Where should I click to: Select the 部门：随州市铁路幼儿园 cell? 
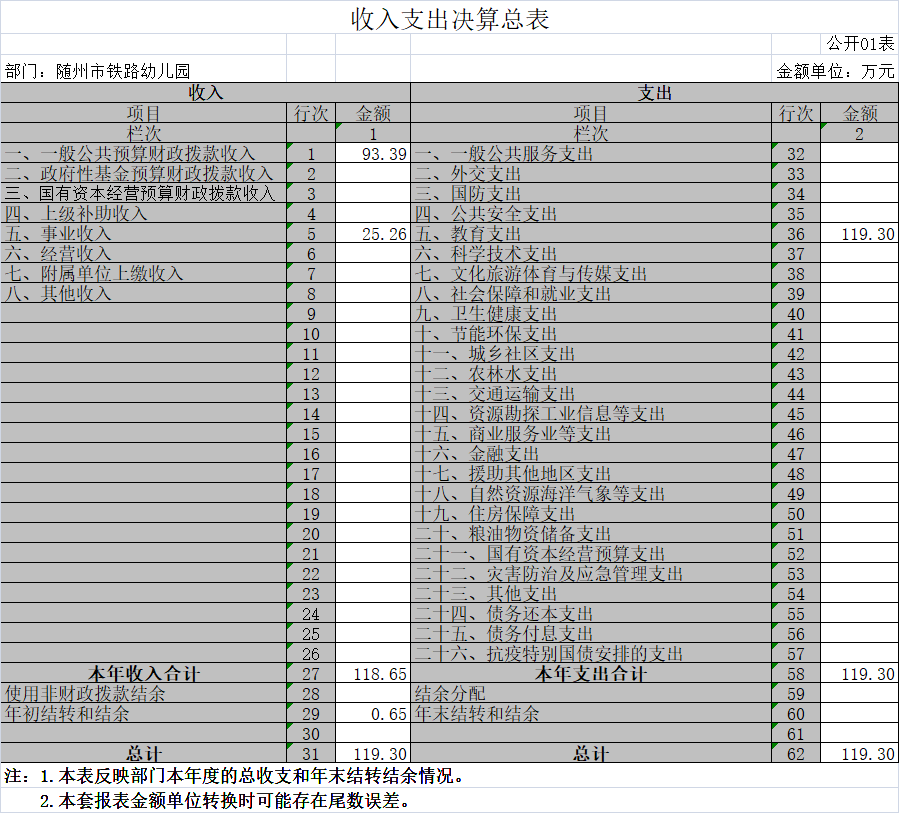[x=143, y=71]
